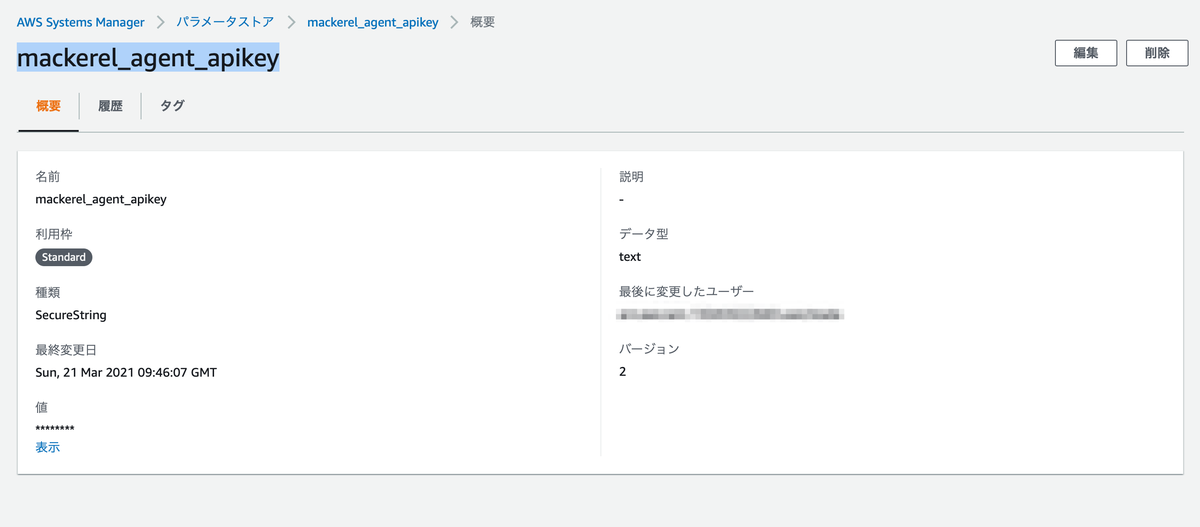Click the 削除 button

coord(1157,53)
